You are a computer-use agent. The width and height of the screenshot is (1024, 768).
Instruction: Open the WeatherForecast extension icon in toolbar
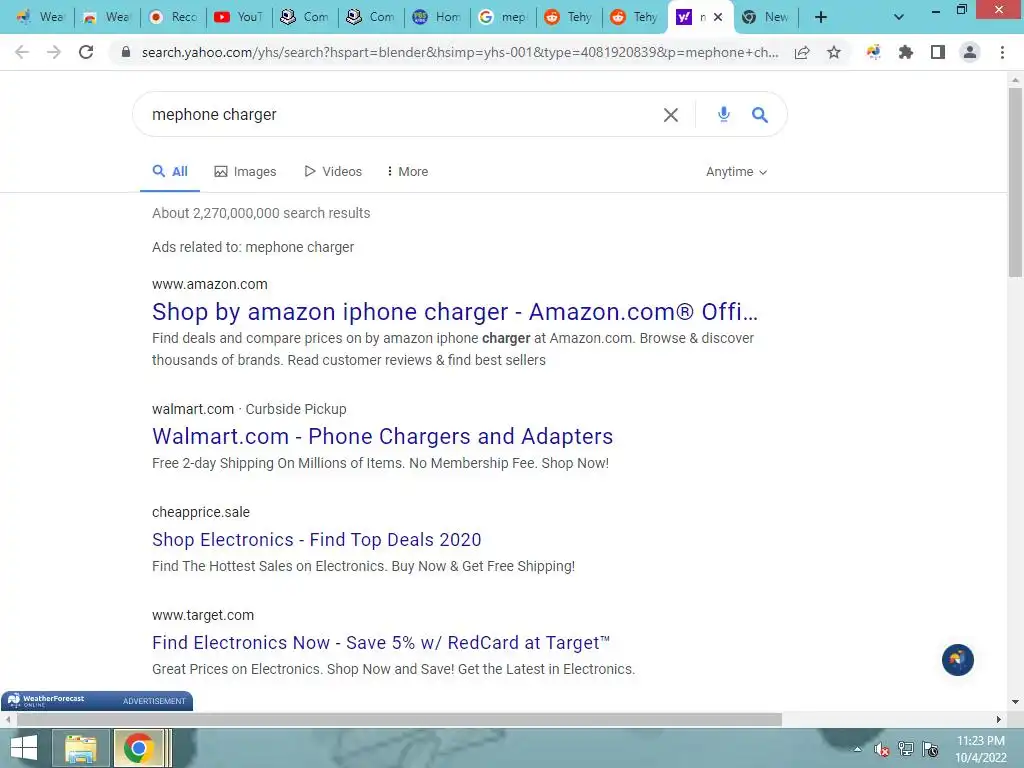(874, 52)
